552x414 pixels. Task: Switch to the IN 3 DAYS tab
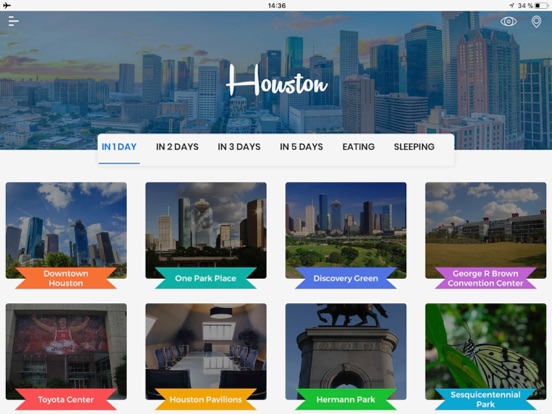tap(239, 147)
